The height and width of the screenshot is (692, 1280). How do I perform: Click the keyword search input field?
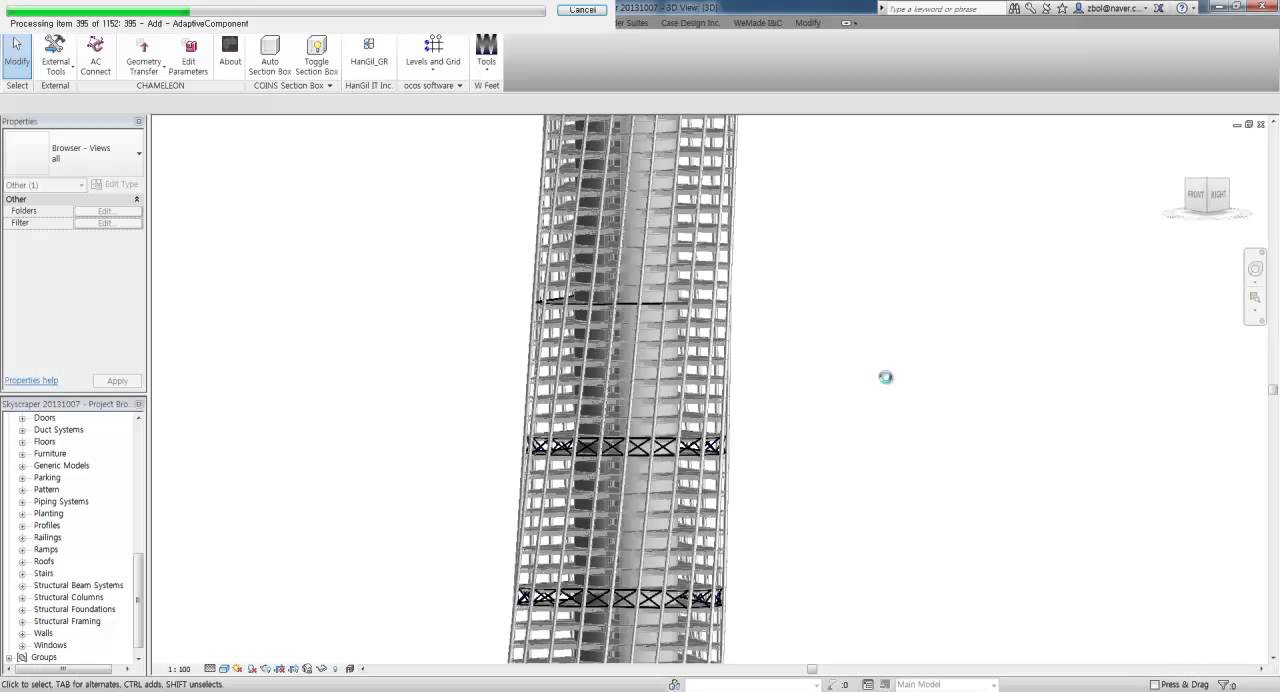pyautogui.click(x=945, y=9)
